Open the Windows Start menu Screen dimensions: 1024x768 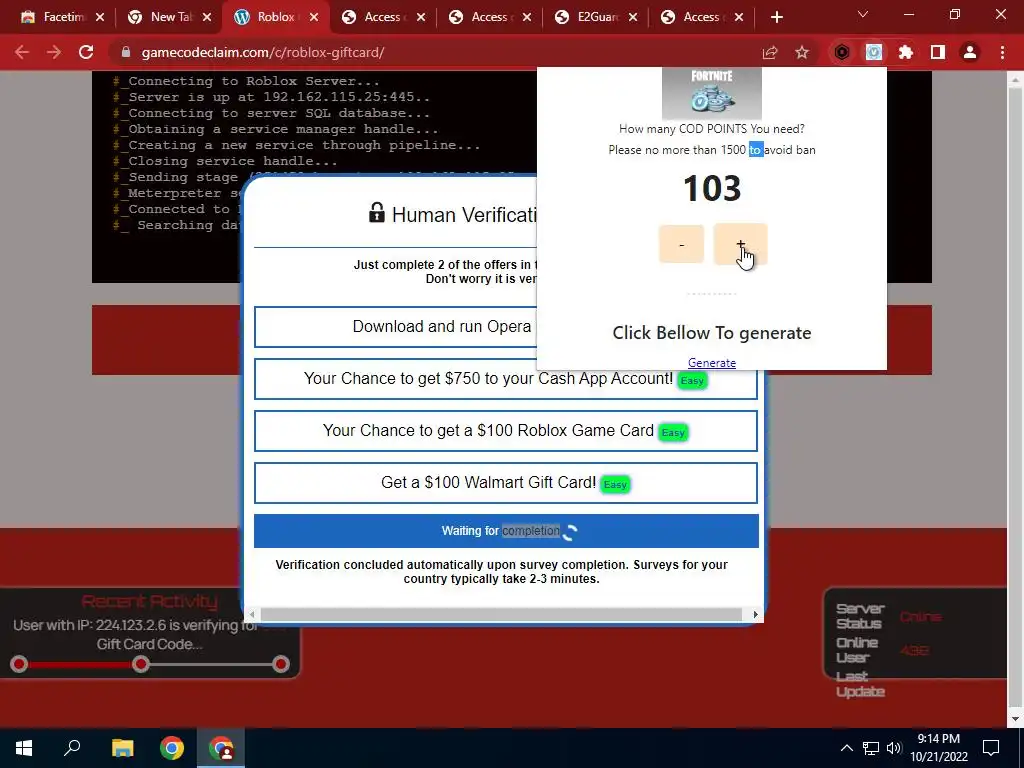(24, 748)
